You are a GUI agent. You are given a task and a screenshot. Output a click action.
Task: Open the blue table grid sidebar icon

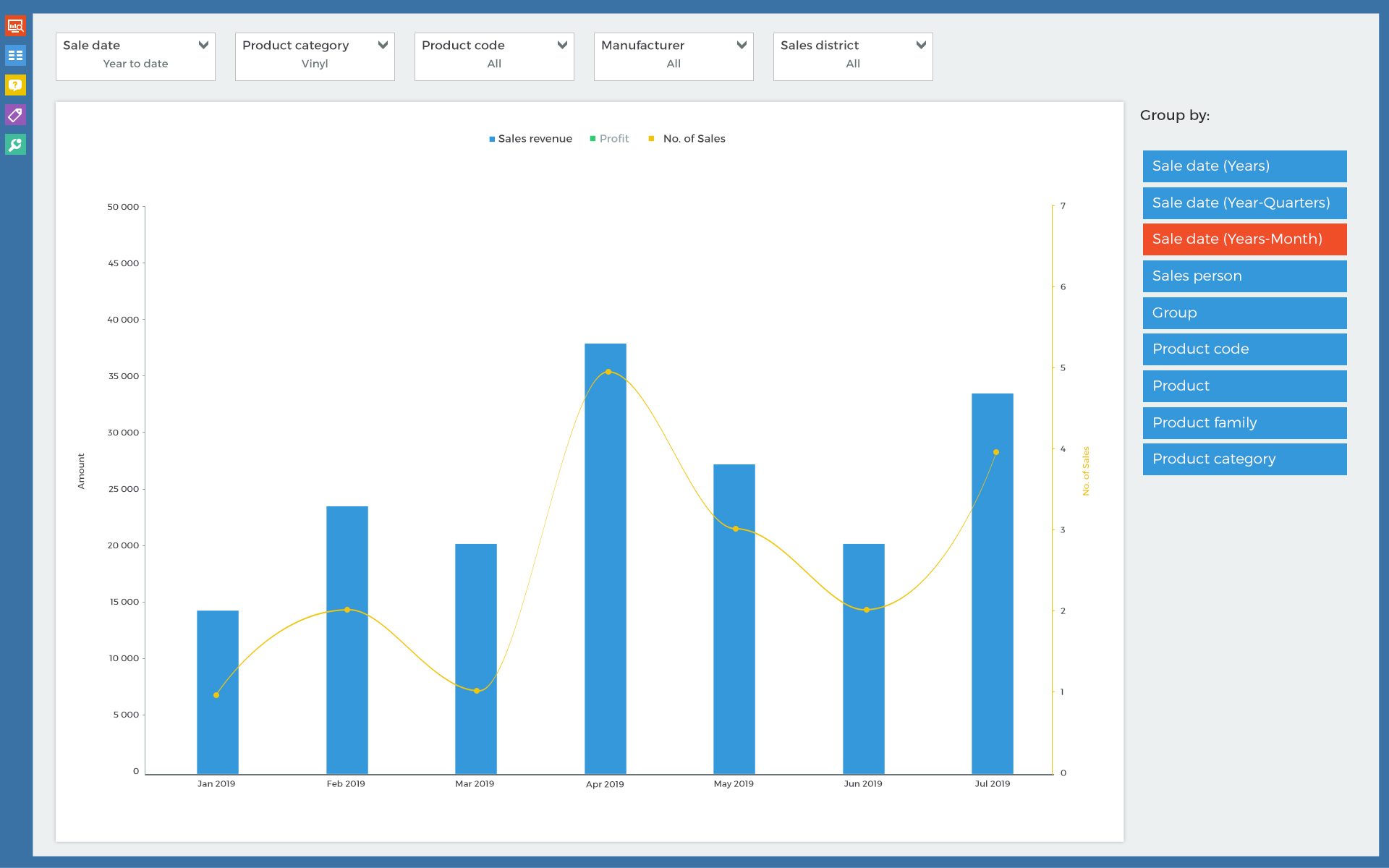click(x=15, y=56)
